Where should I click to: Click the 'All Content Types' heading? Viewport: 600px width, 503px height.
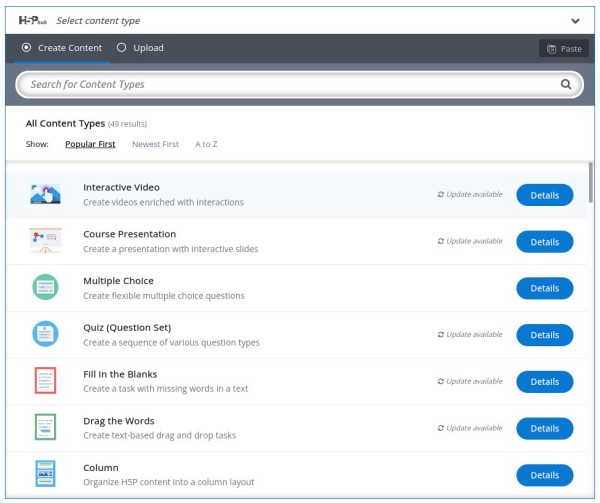pos(65,124)
